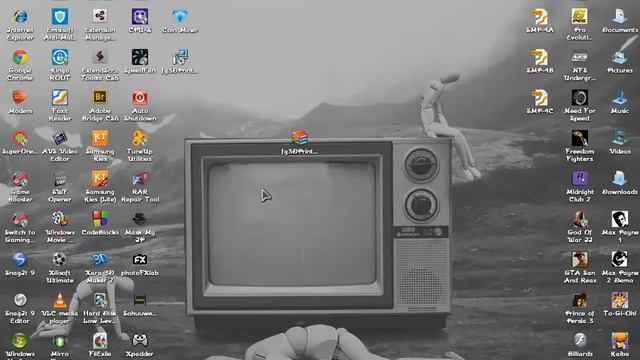This screenshot has width=640, height=360.
Task: Select the fg3DPrint... WinRAR archive above the TV
Action: pos(300,138)
